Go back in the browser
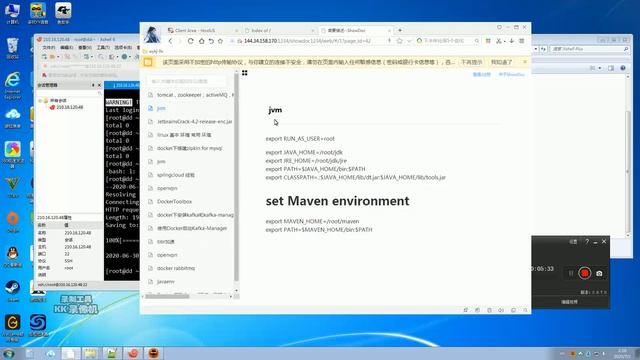This screenshot has width=640, height=360. tap(170, 41)
